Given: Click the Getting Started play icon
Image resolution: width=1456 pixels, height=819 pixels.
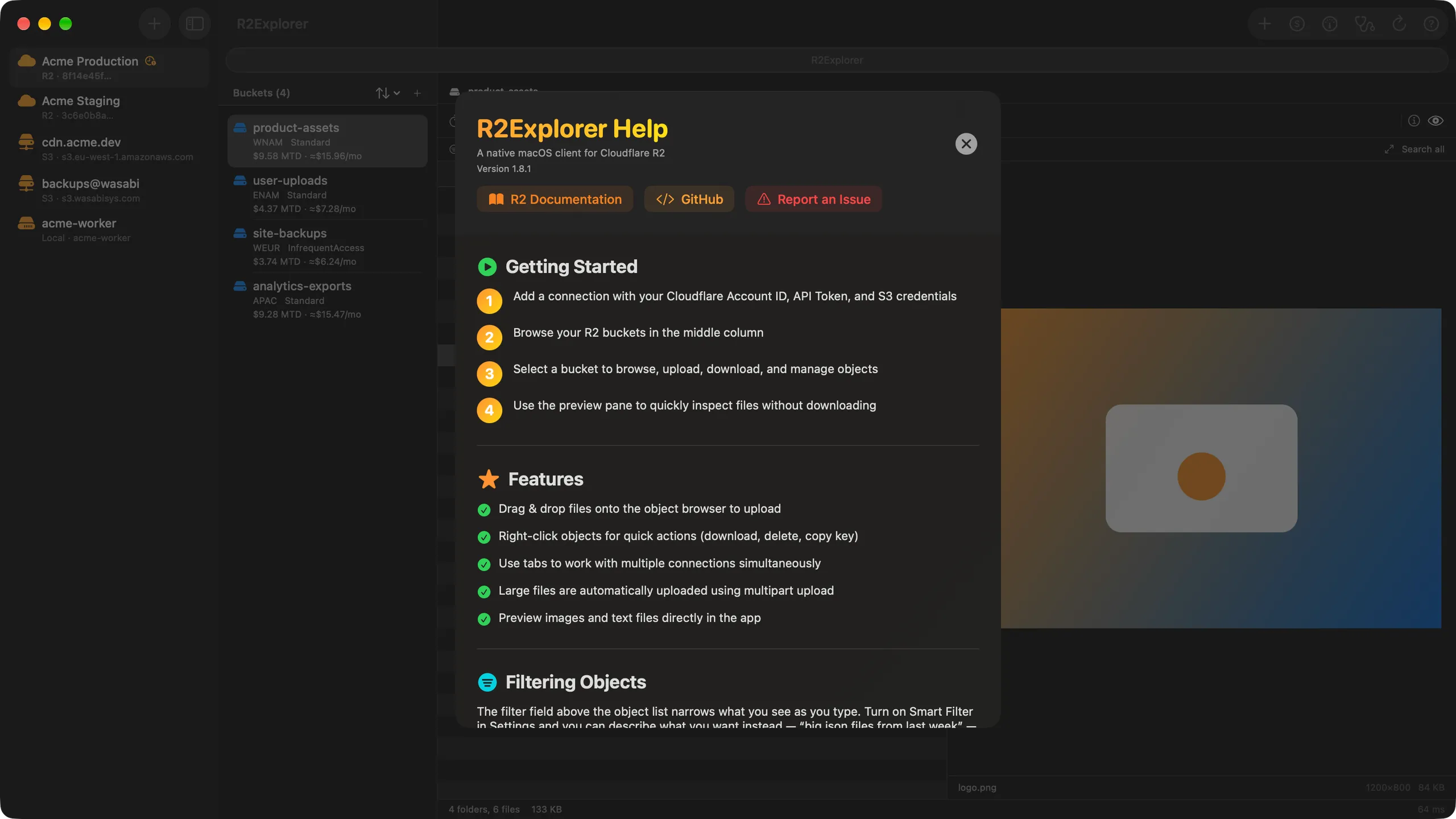Looking at the screenshot, I should pyautogui.click(x=487, y=267).
